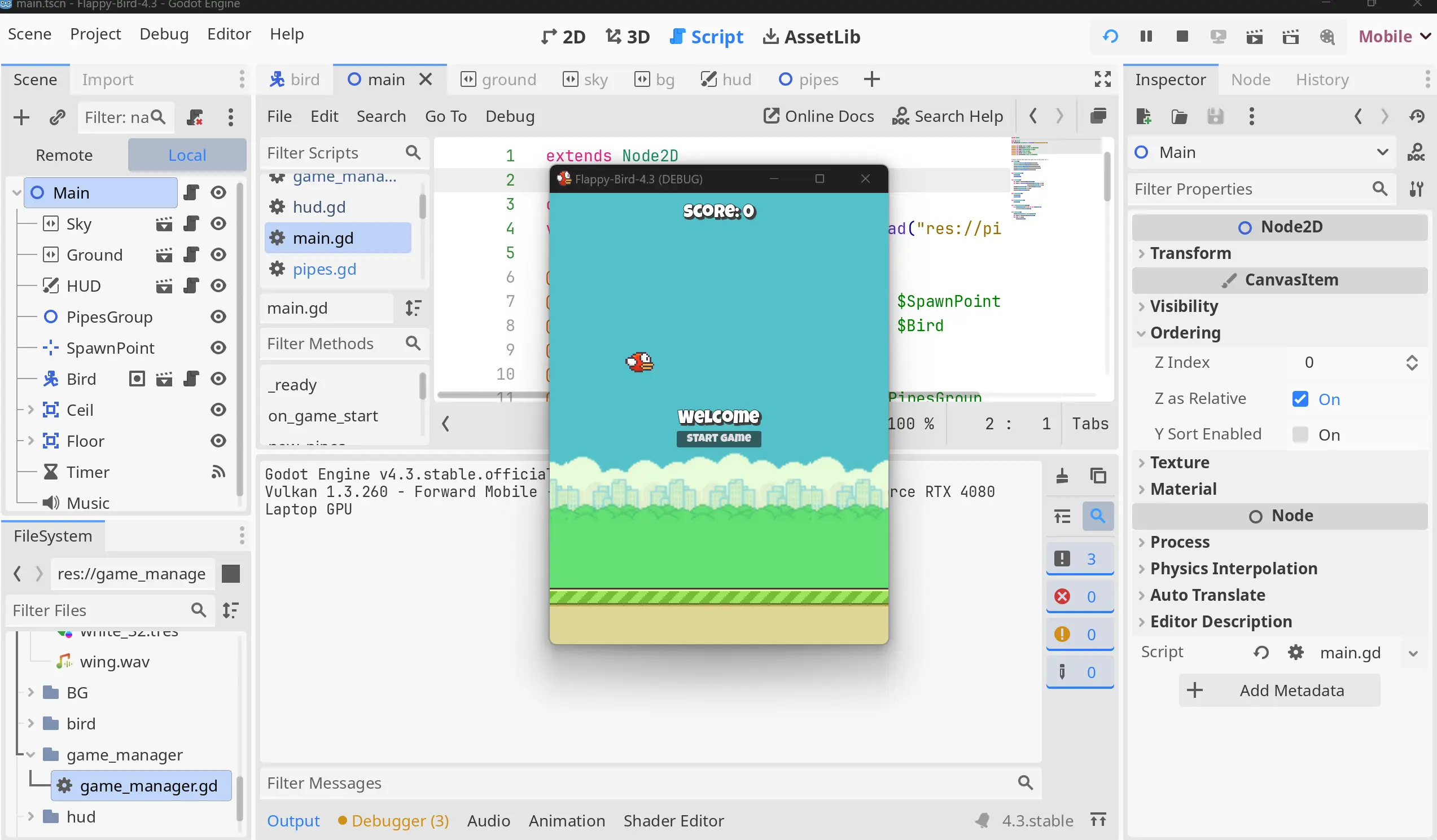Open Debug menu in top bar

(164, 34)
